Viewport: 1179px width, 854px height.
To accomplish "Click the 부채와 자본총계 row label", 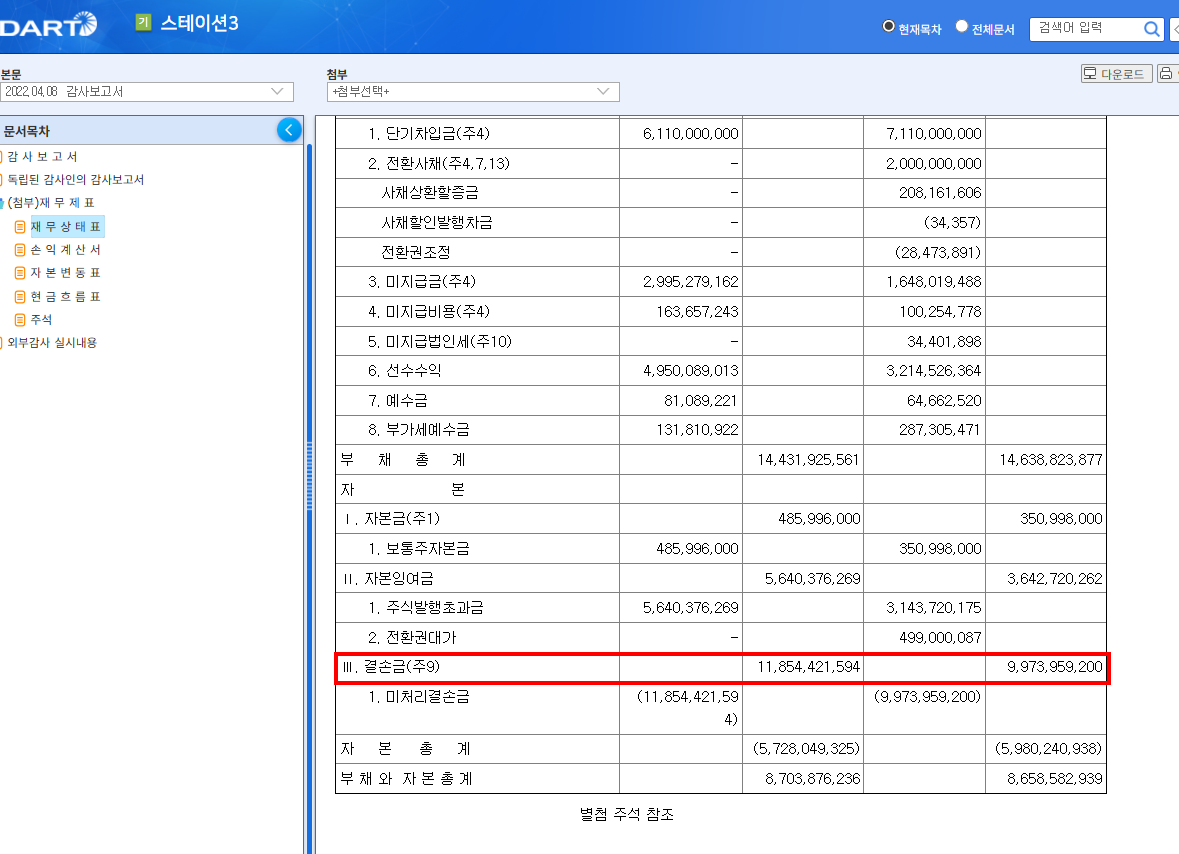I will (406, 779).
